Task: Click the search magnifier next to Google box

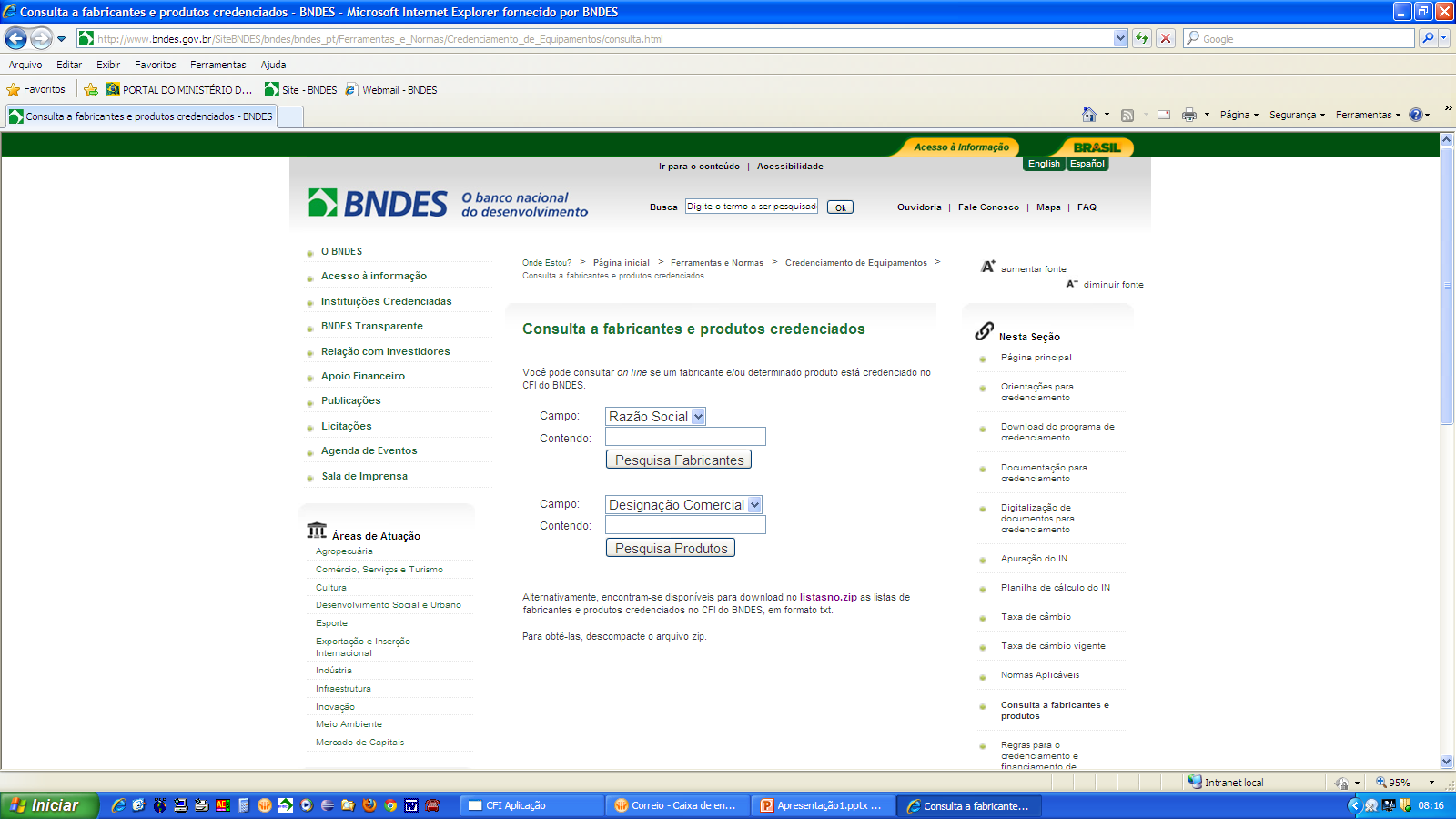Action: [x=1428, y=38]
